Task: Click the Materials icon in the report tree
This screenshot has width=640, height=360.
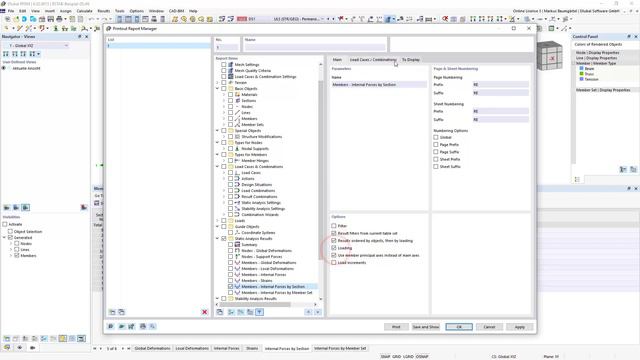Action: (237, 94)
